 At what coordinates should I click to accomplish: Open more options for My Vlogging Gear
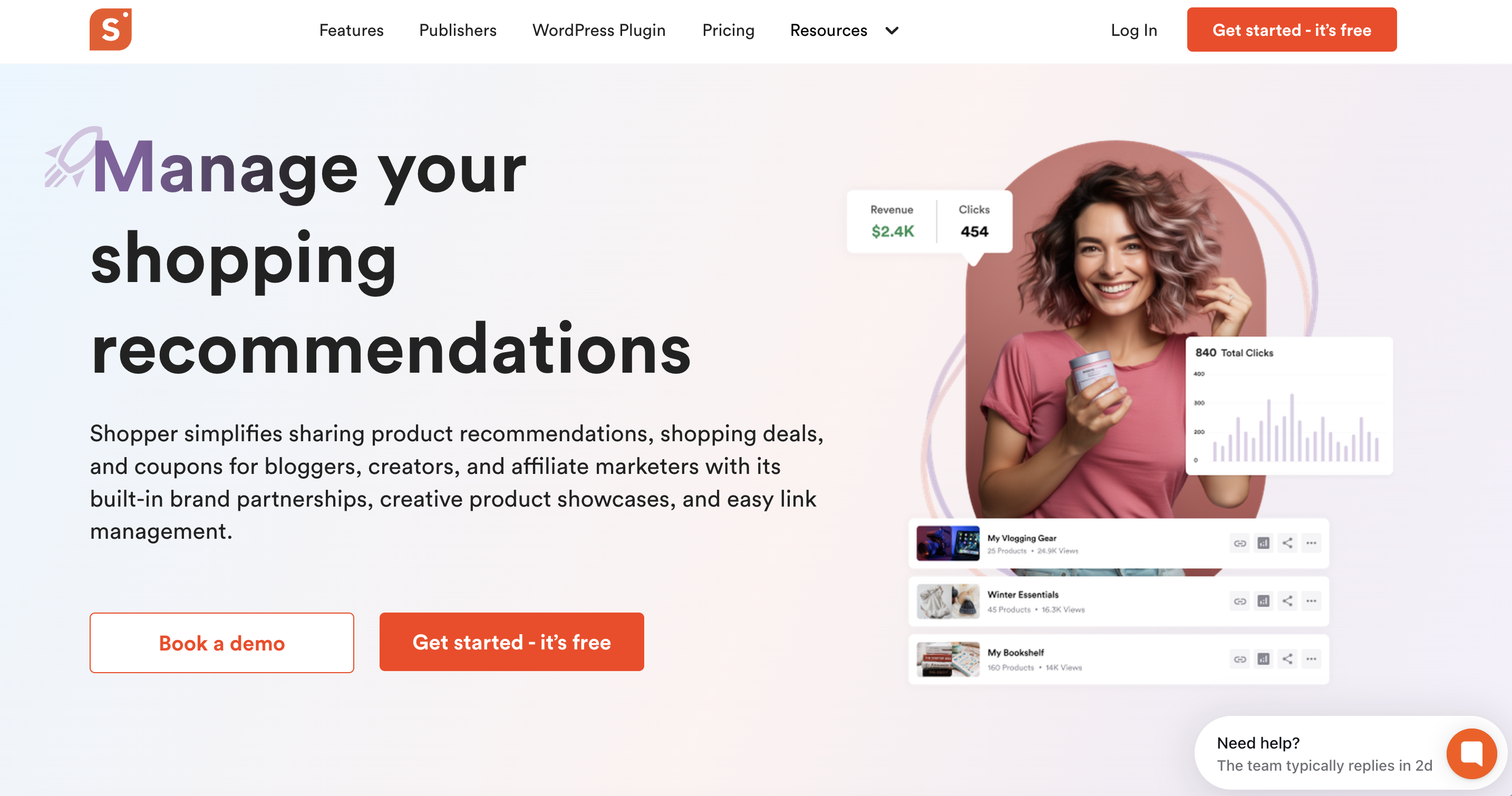1311,543
